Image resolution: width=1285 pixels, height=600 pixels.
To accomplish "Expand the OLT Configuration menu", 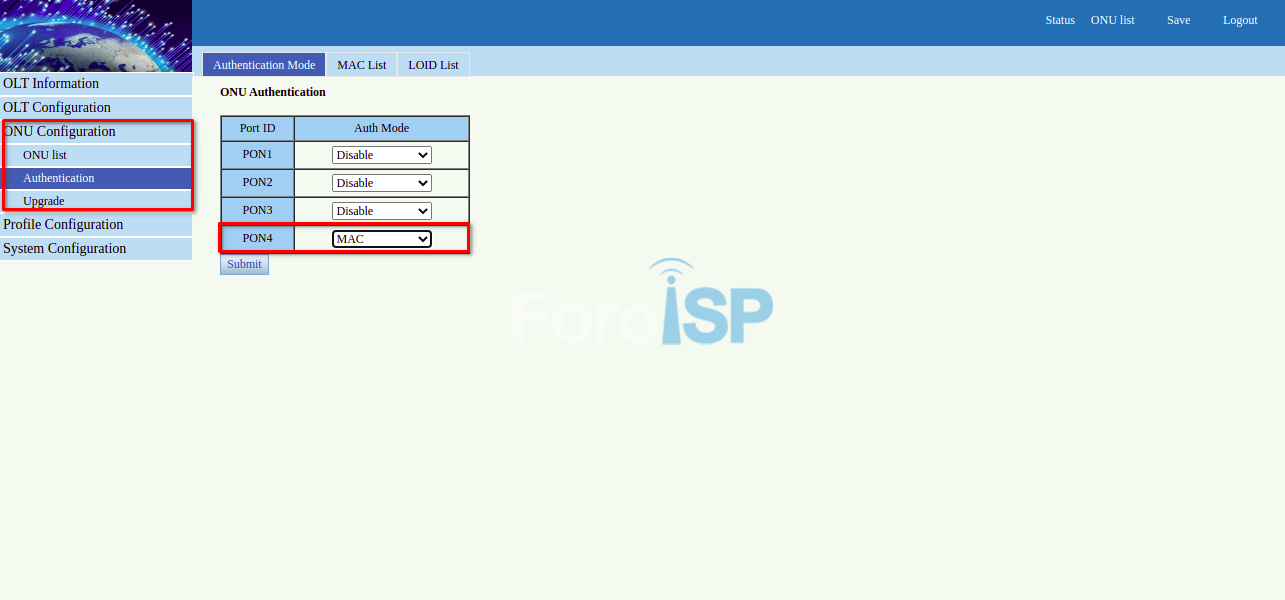I will pyautogui.click(x=57, y=108).
